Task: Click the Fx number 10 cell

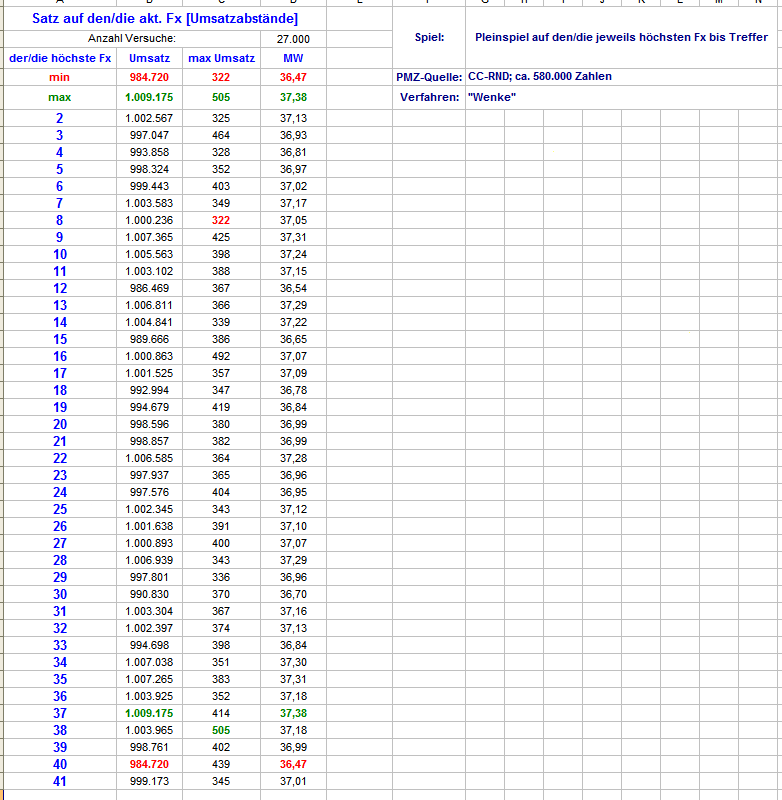Action: point(60,254)
